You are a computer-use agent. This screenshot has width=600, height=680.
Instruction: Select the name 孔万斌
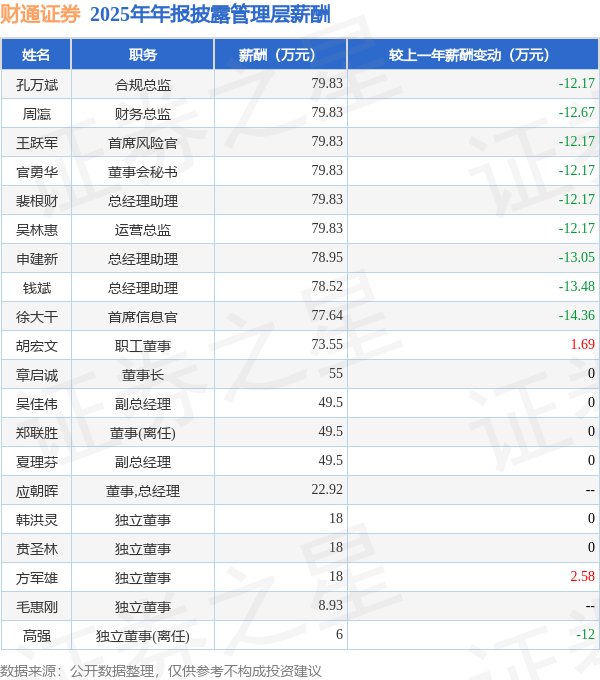click(x=37, y=84)
